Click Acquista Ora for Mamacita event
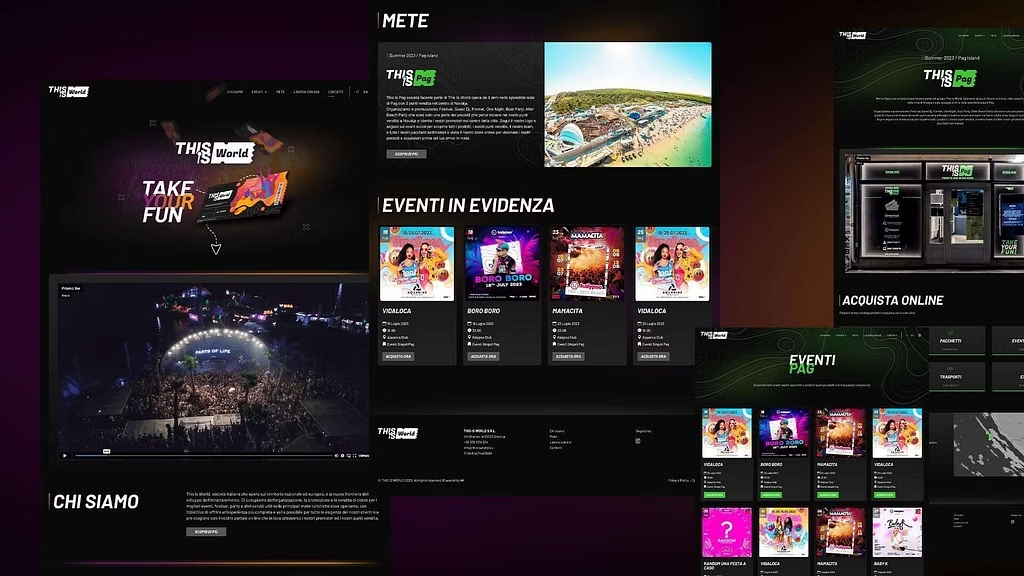Viewport: 1024px width, 576px height. coord(567,356)
